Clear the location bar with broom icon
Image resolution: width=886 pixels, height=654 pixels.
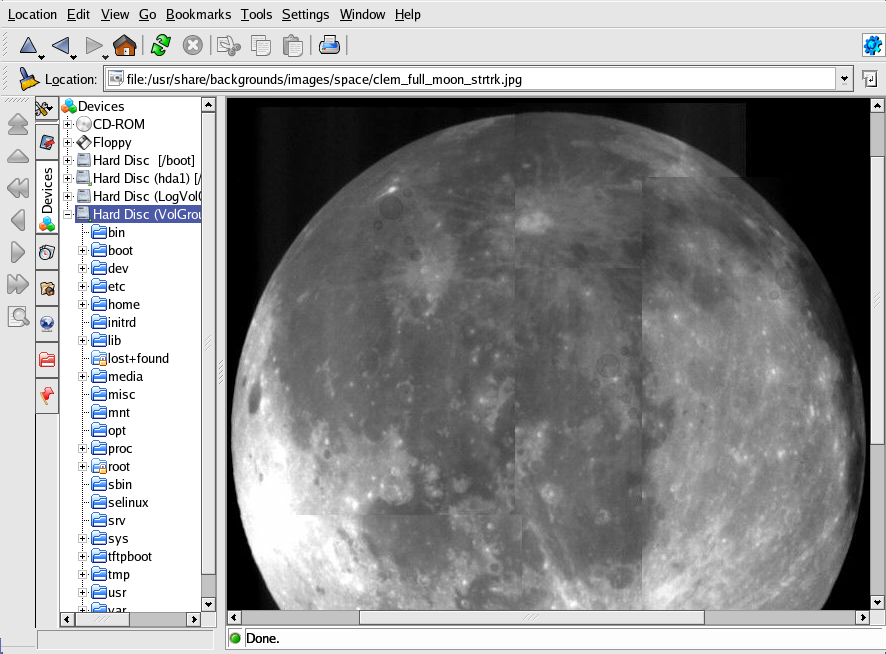pyautogui.click(x=28, y=79)
